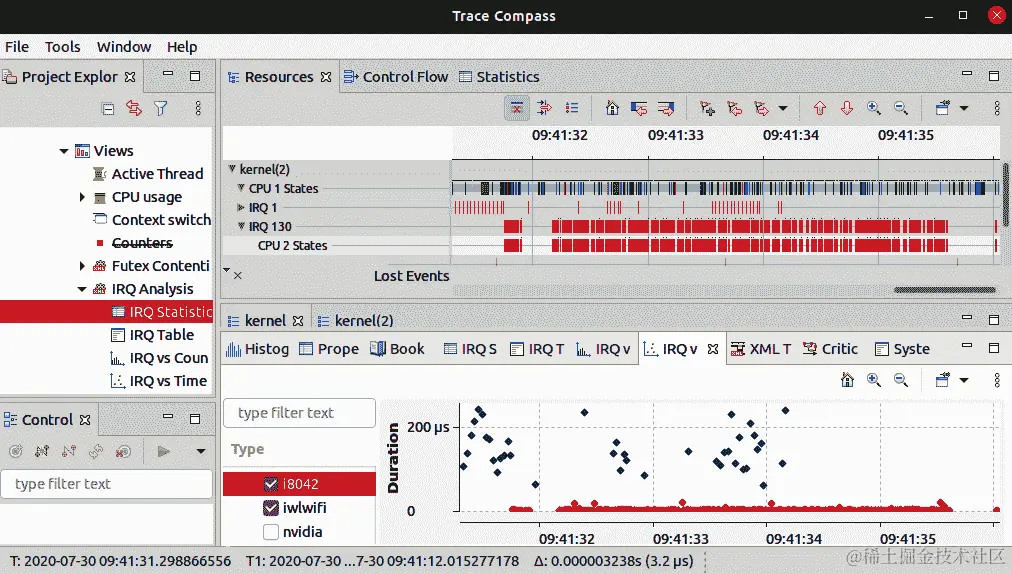Click the show legend icon in Resources
The height and width of the screenshot is (573, 1012).
click(572, 108)
